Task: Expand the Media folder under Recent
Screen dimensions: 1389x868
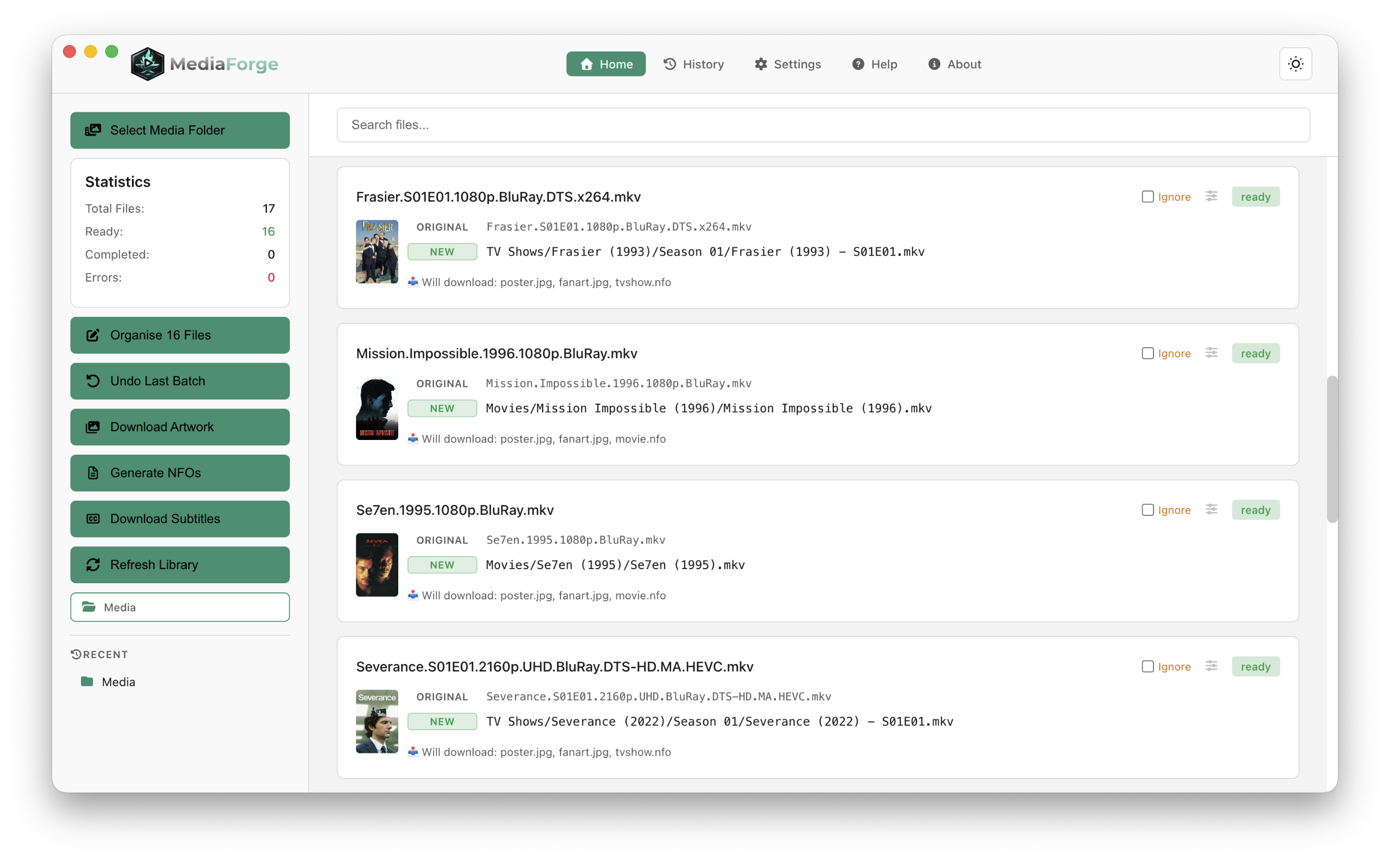Action: 118,681
